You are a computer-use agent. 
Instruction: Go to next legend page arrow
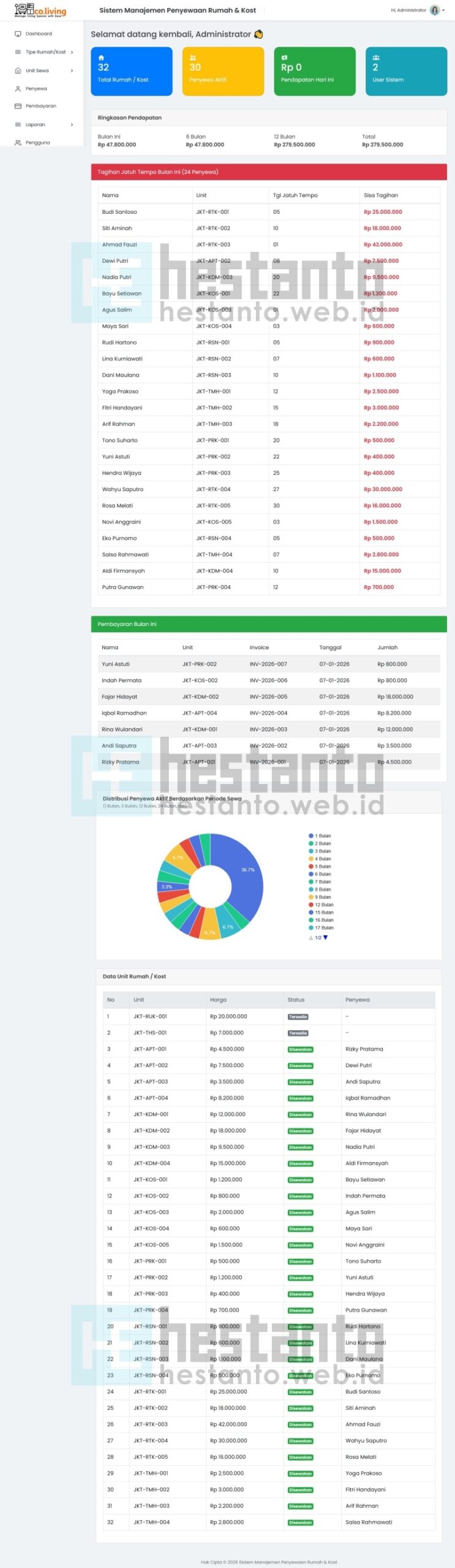[x=326, y=938]
